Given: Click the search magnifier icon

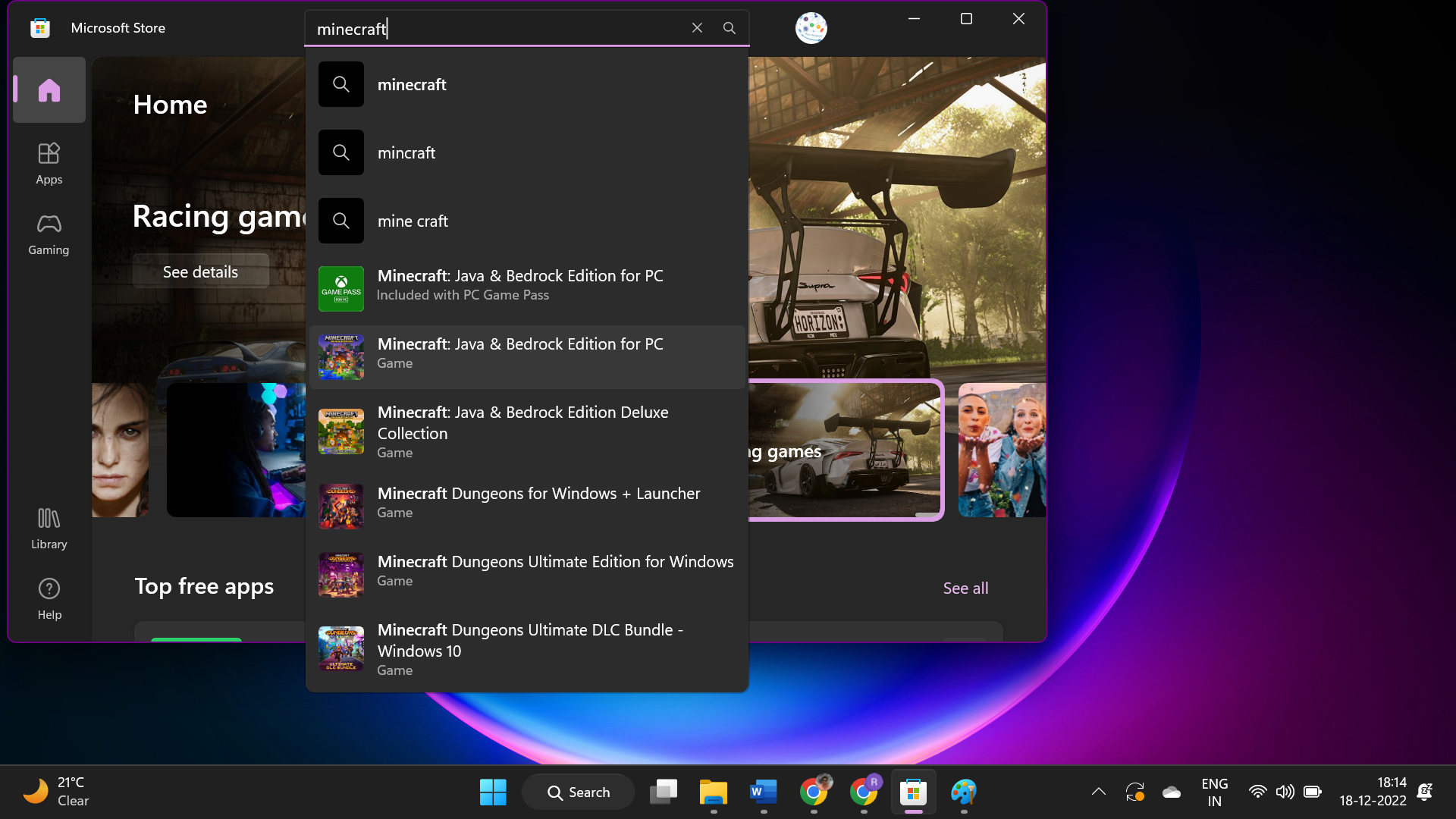Looking at the screenshot, I should tap(729, 27).
